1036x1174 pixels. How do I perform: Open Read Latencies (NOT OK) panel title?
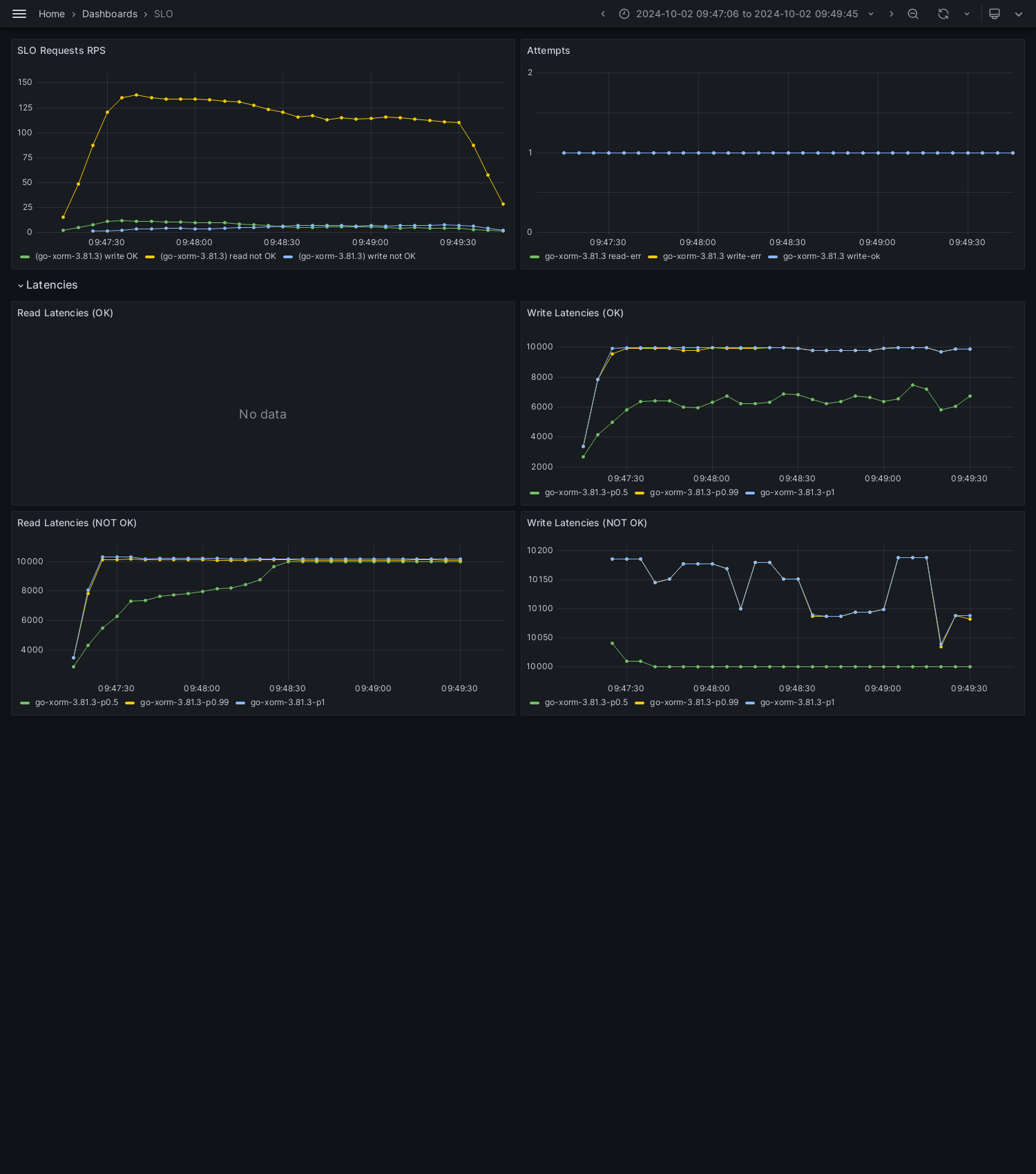pyautogui.click(x=77, y=523)
